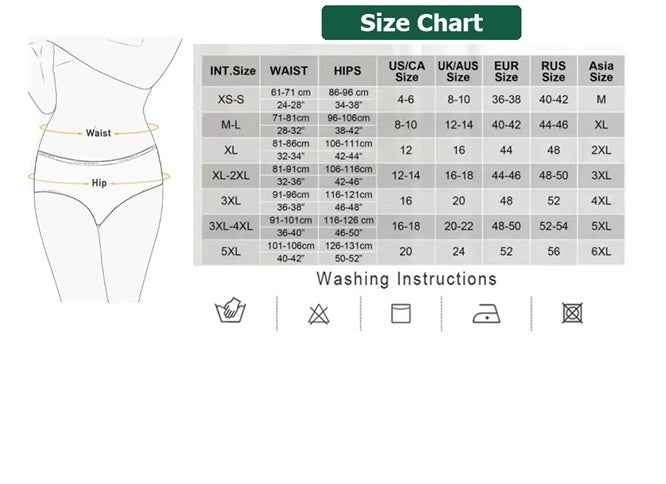Screen dimensions: 666x484
Task: Click the 71-81cm waist cell
Action: click(291, 118)
